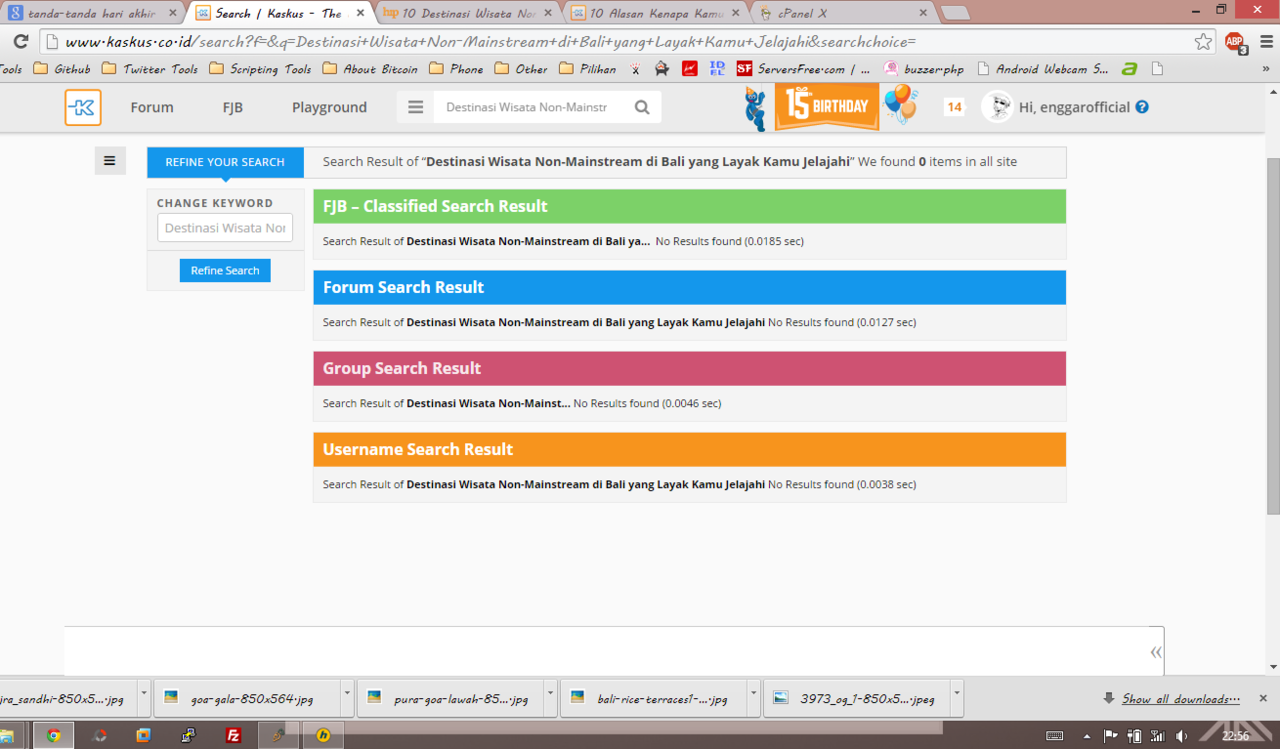The width and height of the screenshot is (1280, 749).
Task: Close the 'tanda-tanda hari akhir' tab
Action: 173,13
